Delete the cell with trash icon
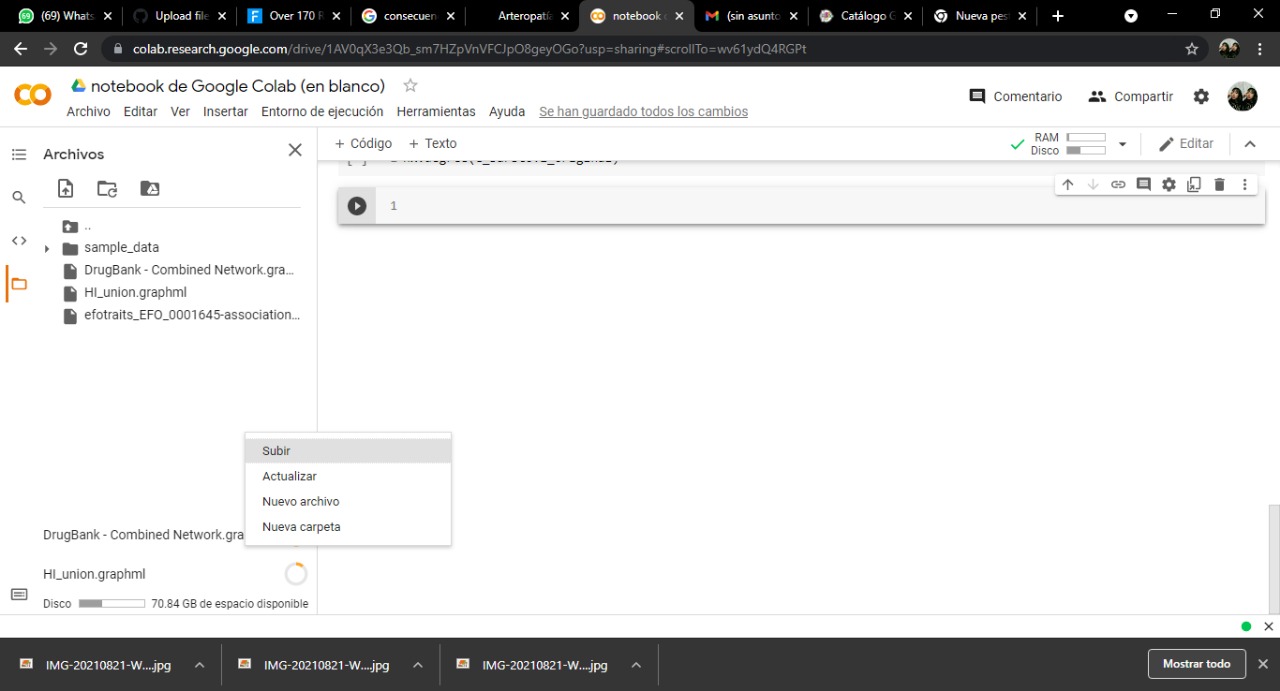 [1219, 184]
